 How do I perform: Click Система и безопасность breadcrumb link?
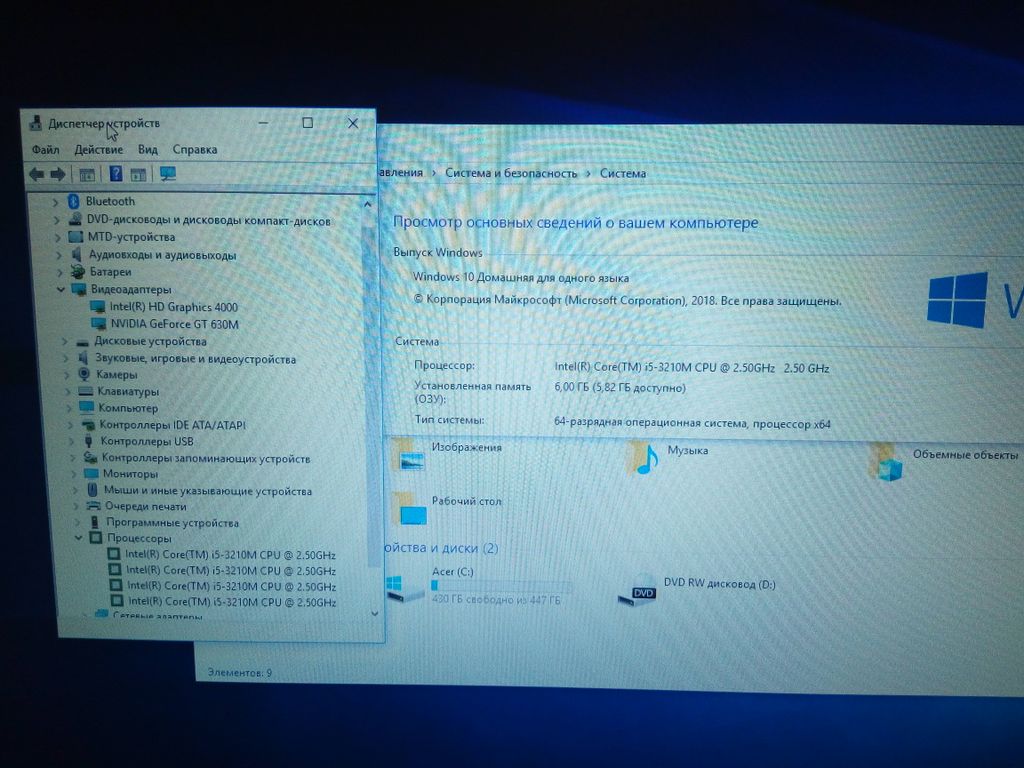tap(511, 173)
